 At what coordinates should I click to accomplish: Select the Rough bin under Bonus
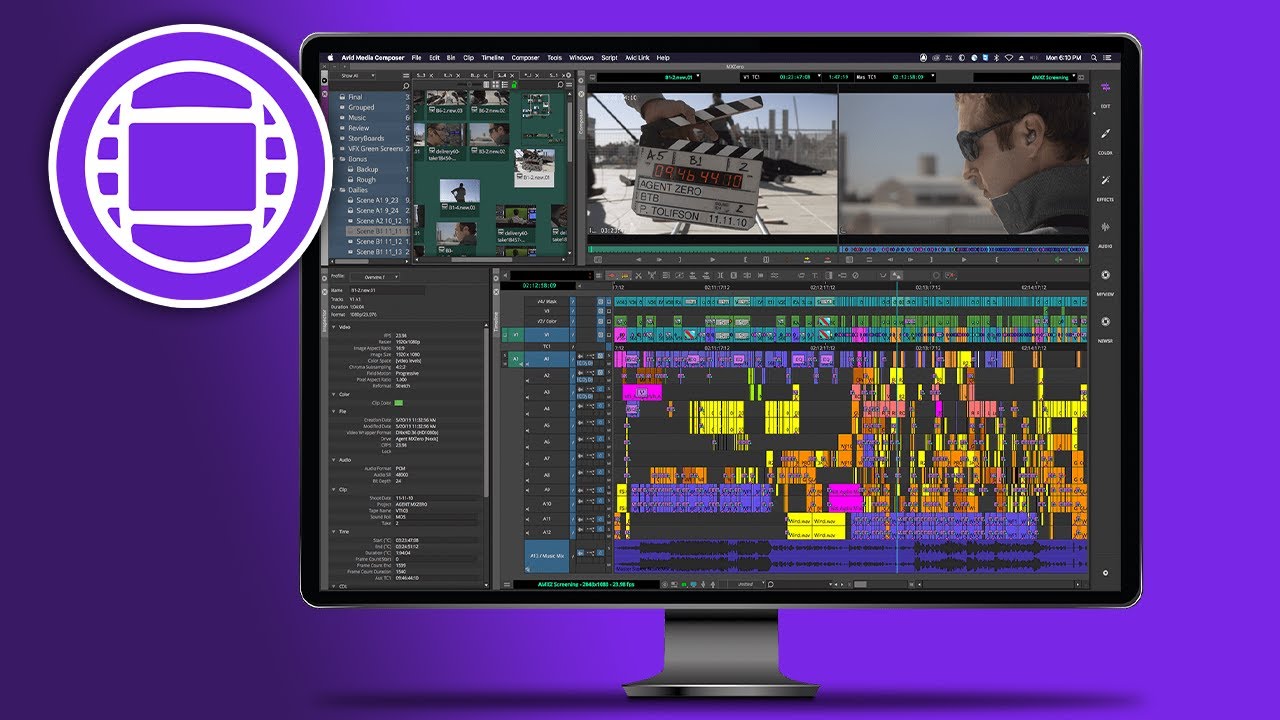point(366,180)
